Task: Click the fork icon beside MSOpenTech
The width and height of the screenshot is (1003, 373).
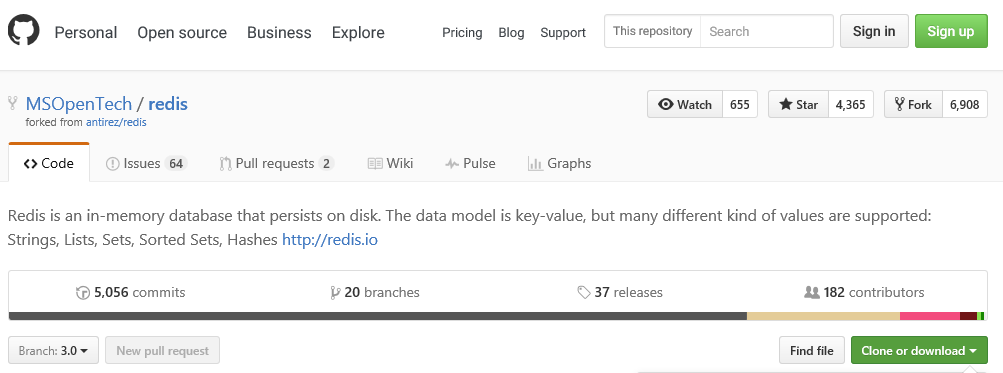Action: tap(12, 103)
